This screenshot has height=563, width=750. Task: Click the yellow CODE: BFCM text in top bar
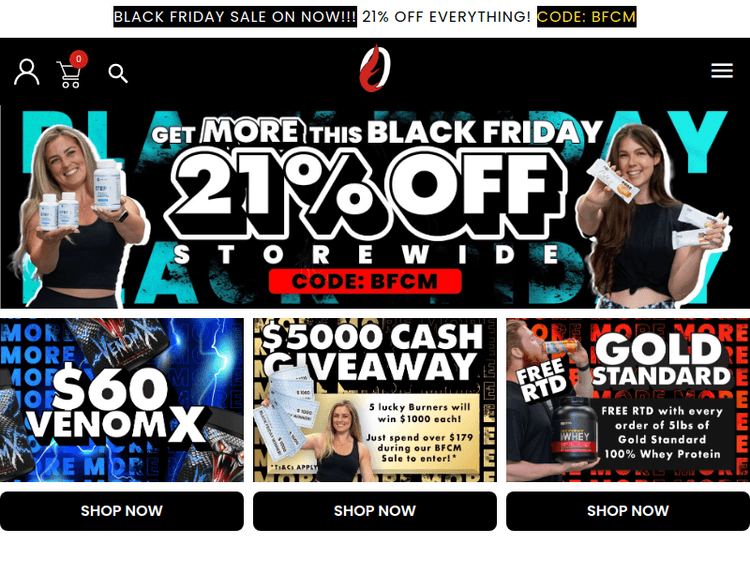click(x=586, y=17)
